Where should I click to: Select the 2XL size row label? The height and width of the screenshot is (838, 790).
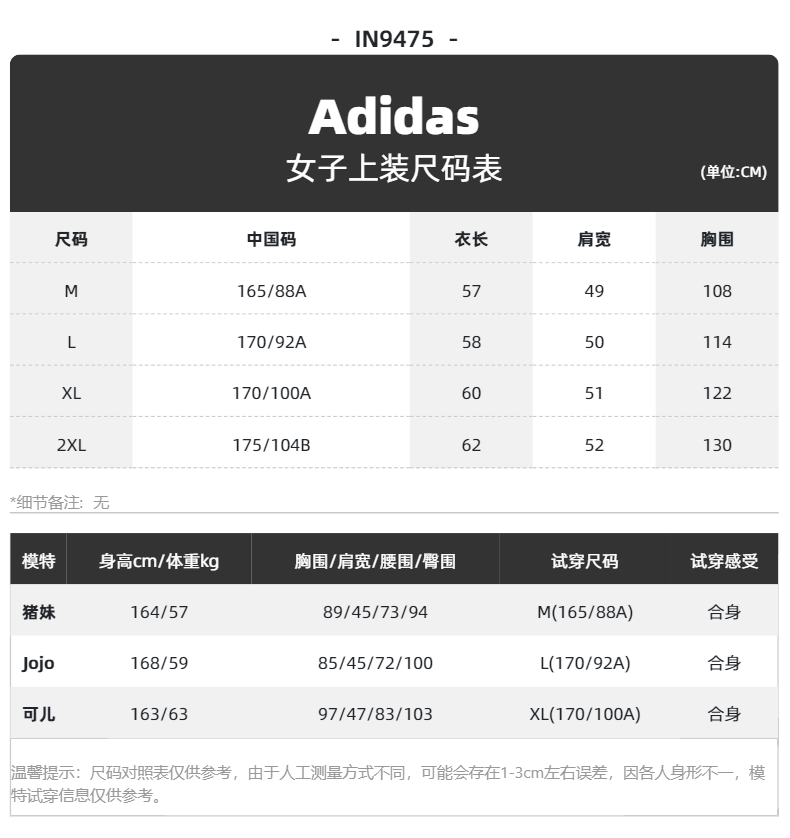71,445
